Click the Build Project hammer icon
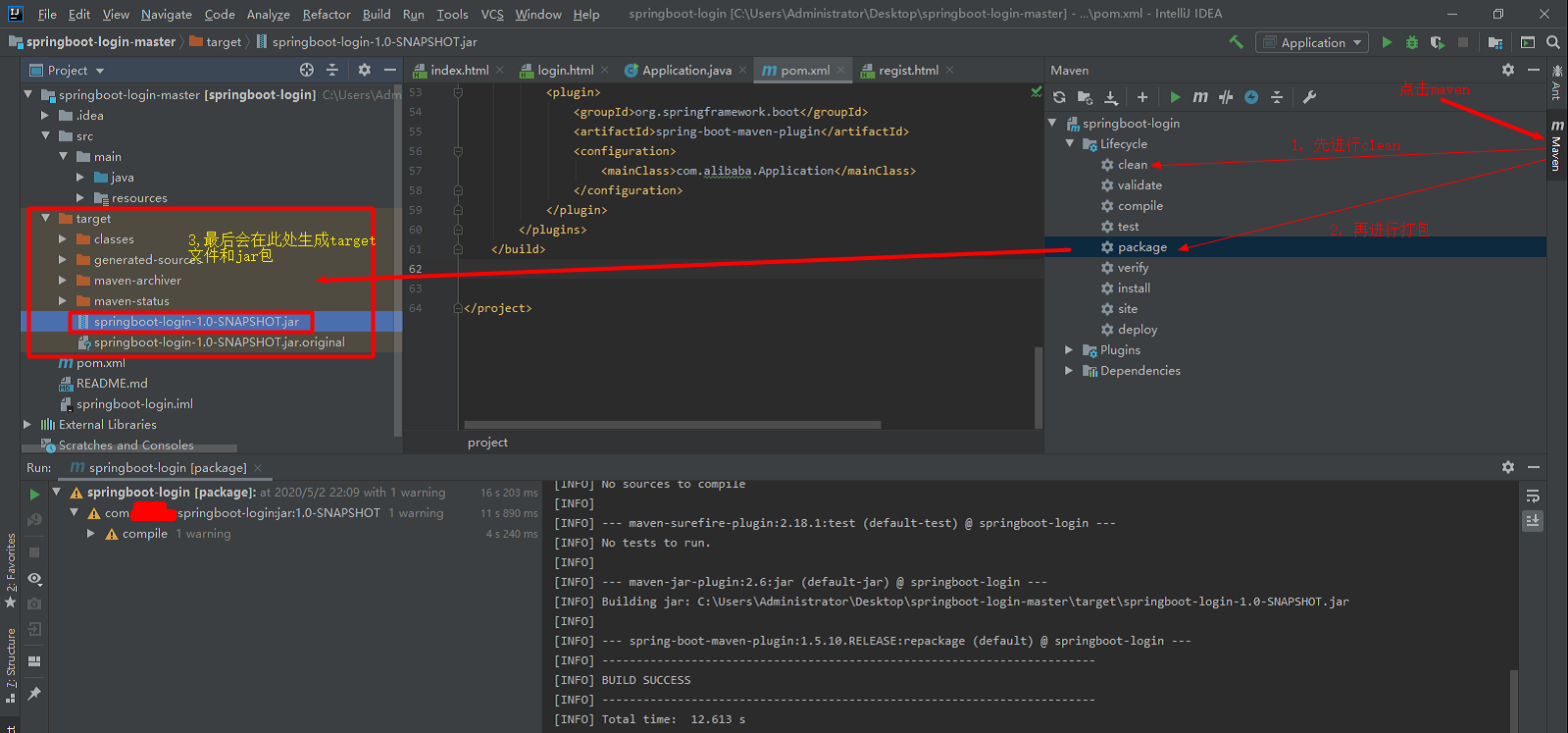This screenshot has height=733, width=1568. point(1236,42)
